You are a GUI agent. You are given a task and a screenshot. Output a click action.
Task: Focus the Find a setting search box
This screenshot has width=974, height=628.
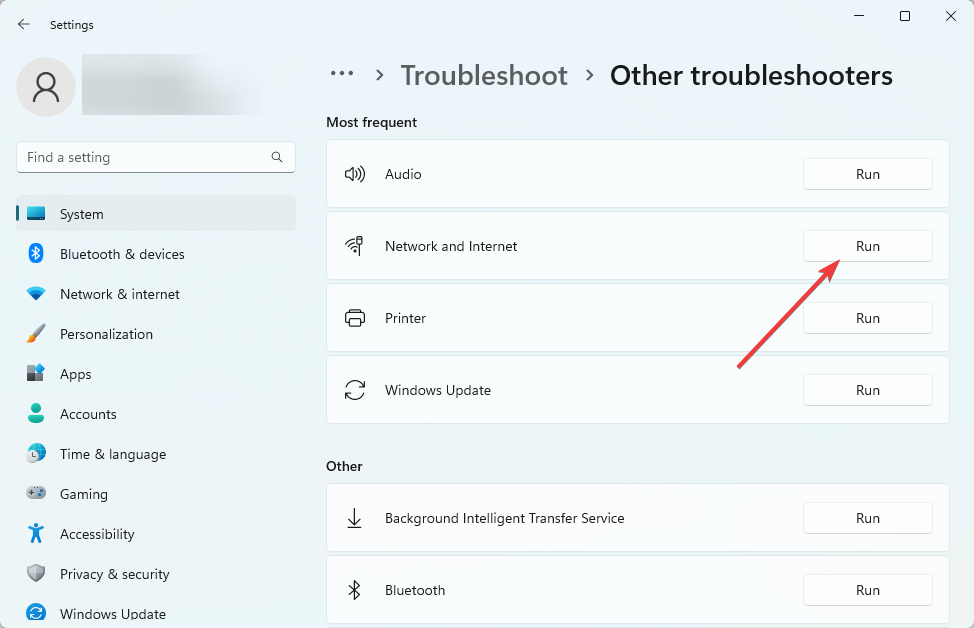coord(156,157)
